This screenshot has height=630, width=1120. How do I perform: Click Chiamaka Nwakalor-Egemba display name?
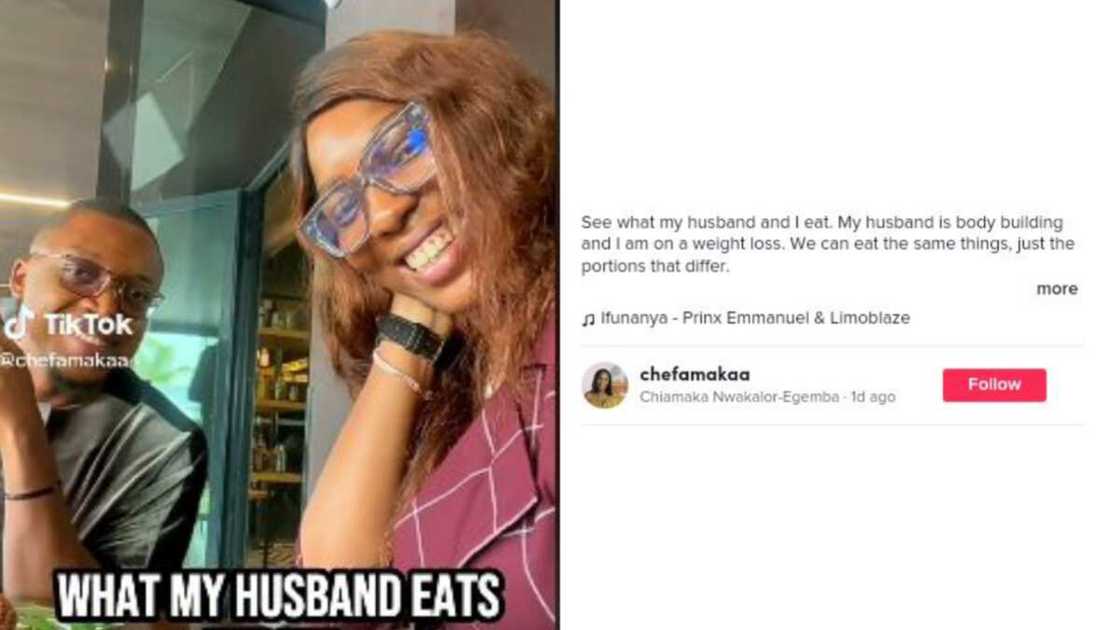[x=739, y=396]
